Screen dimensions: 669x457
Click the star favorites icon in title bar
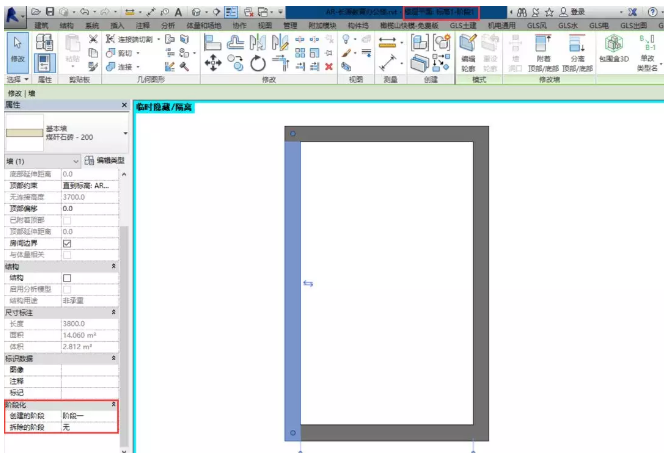tap(549, 12)
